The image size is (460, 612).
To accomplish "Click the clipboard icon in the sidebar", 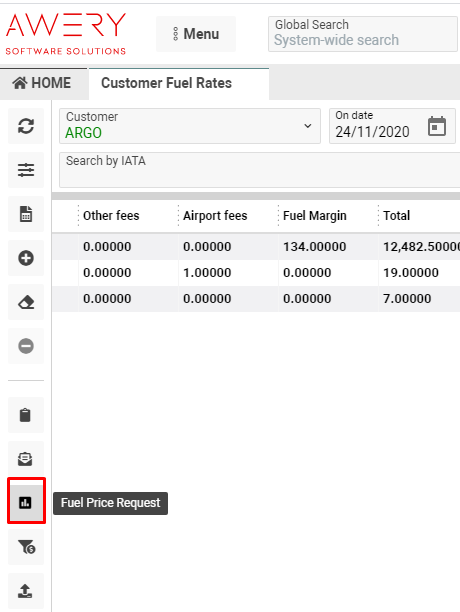I will pos(26,415).
